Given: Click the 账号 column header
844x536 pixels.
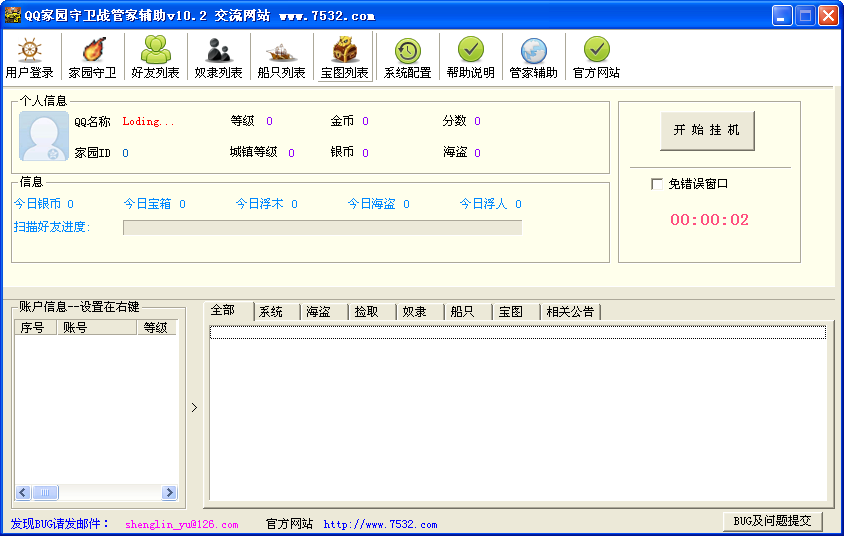Looking at the screenshot, I should [96, 327].
